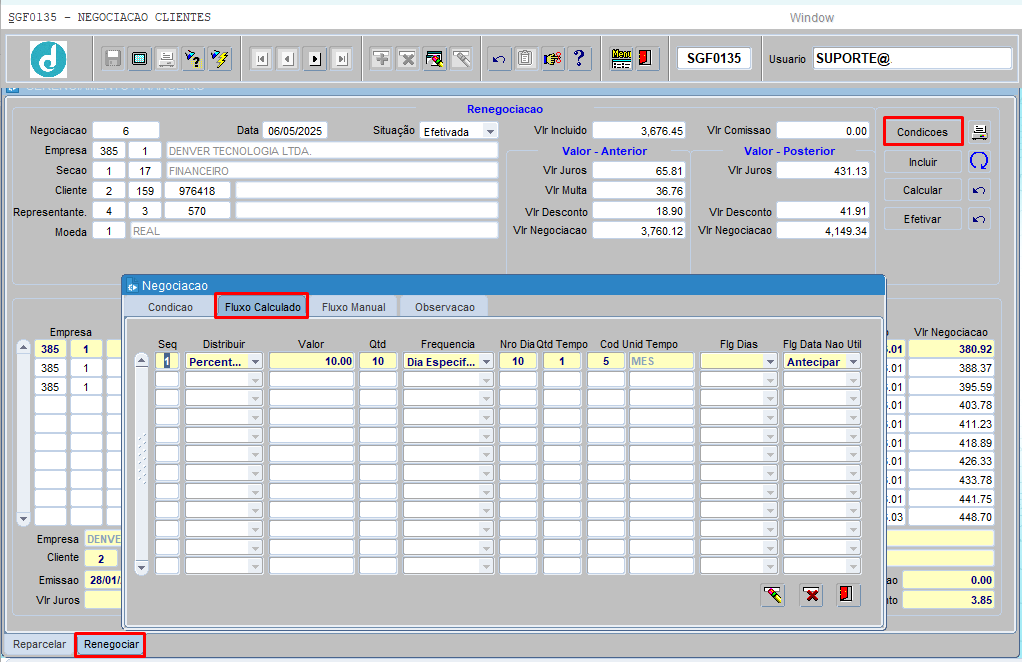Click the save diskette toolbar icon
The width and height of the screenshot is (1022, 662).
[x=113, y=59]
